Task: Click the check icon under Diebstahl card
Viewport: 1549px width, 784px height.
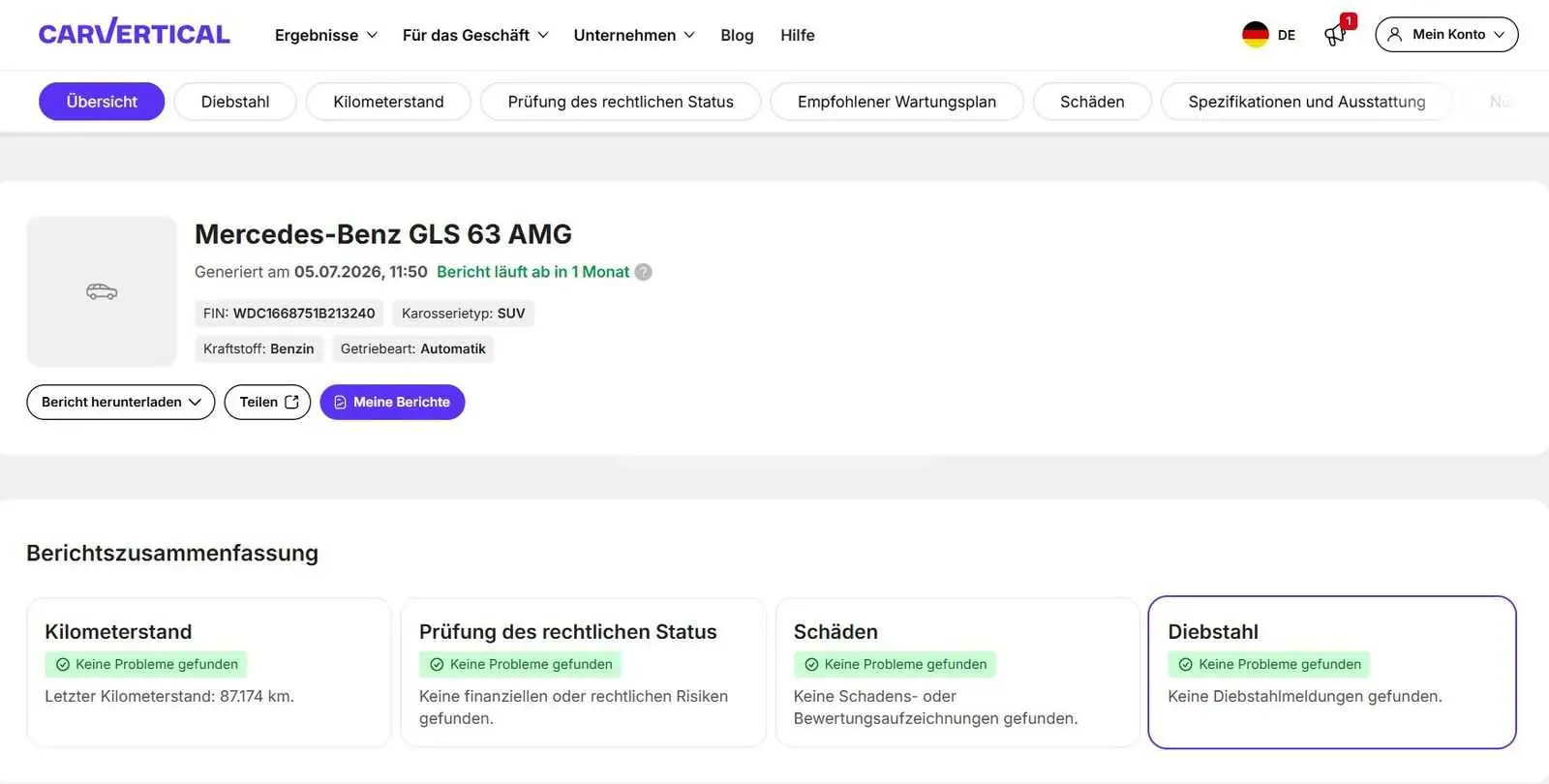Action: 1186,665
